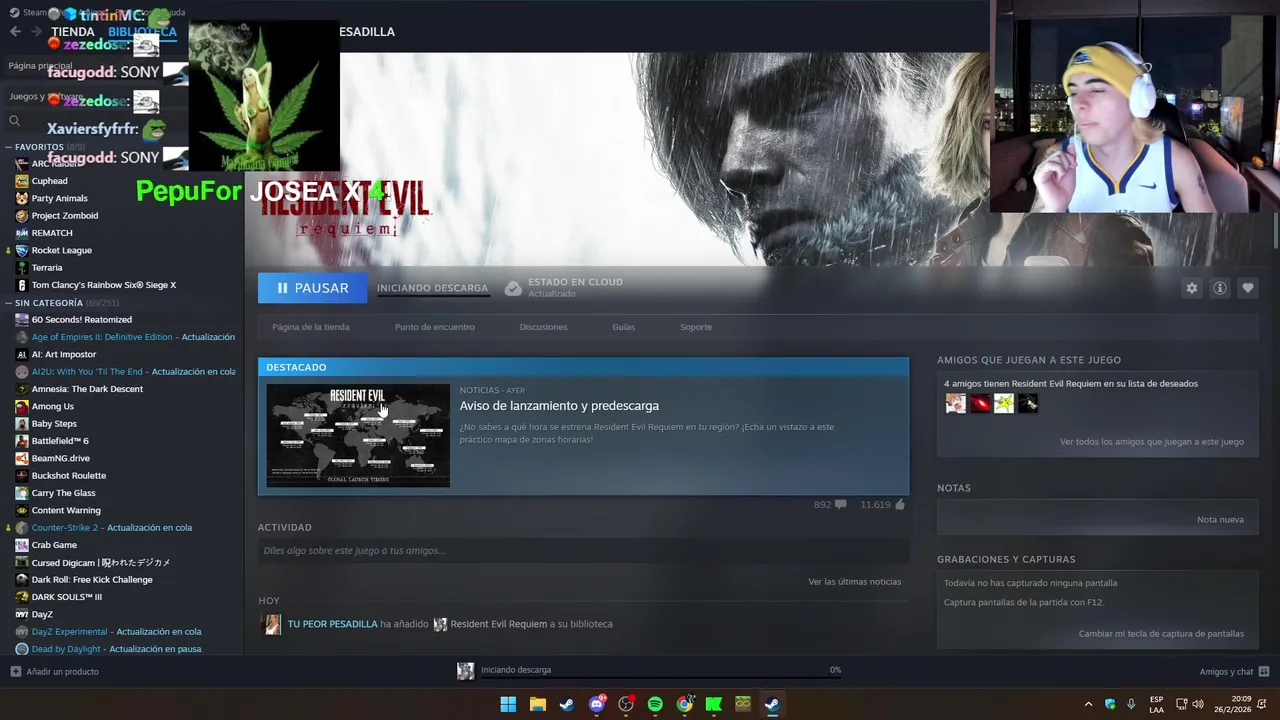Click the Crab Game icon
Image resolution: width=1280 pixels, height=720 pixels.
point(22,545)
